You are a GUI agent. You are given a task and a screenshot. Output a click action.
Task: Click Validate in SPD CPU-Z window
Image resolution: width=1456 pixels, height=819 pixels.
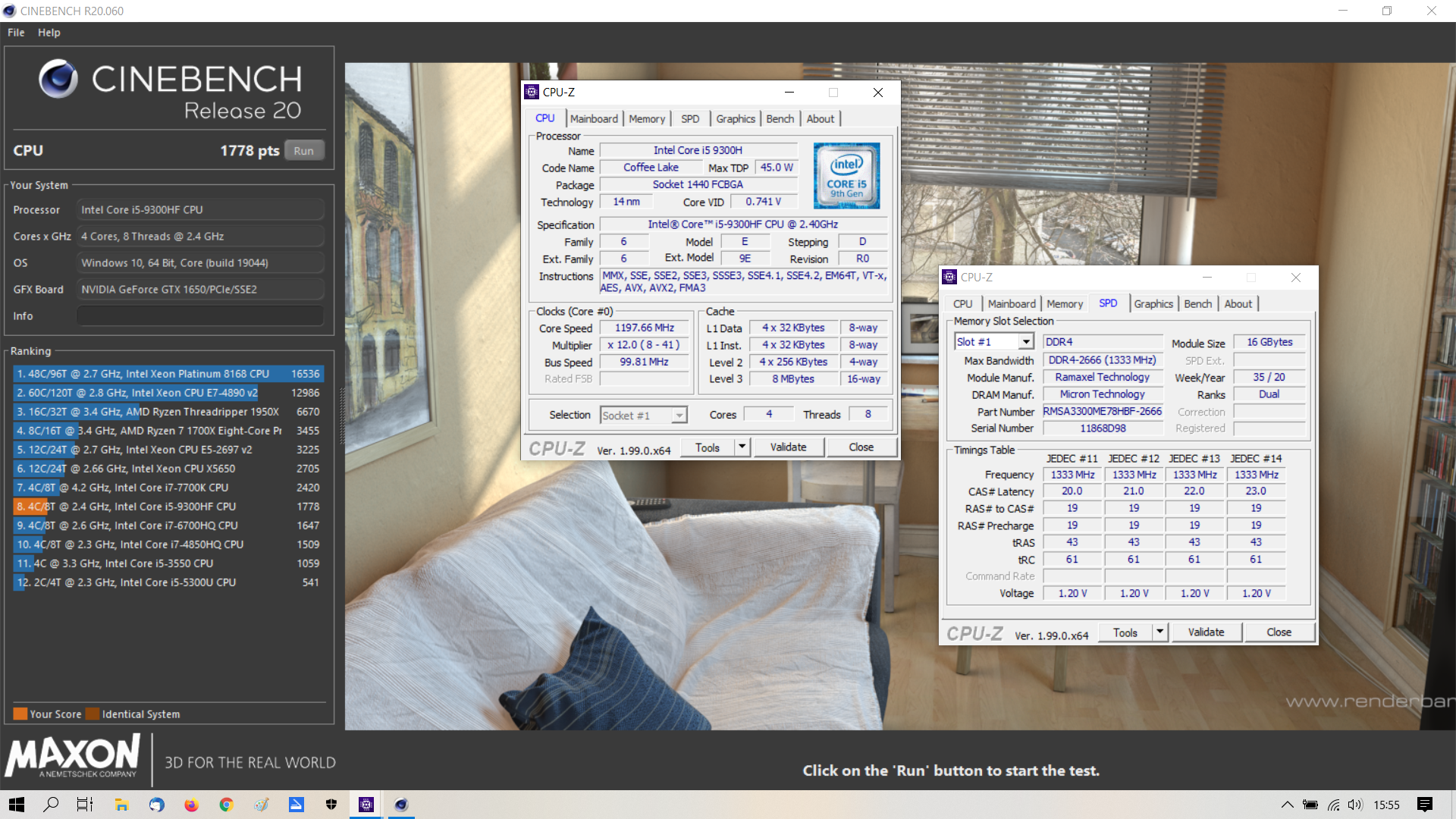[1206, 632]
